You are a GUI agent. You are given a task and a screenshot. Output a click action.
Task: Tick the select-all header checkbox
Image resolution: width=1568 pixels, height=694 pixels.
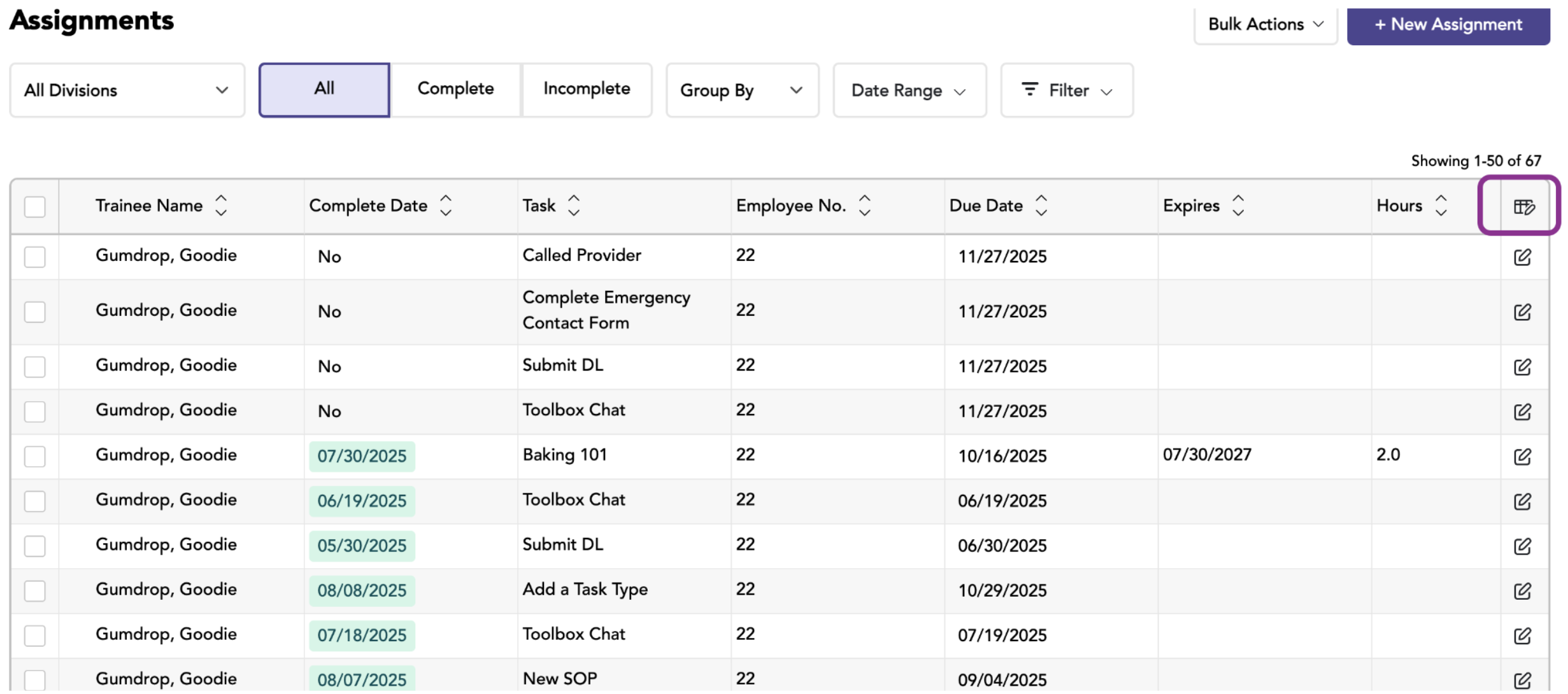click(35, 207)
